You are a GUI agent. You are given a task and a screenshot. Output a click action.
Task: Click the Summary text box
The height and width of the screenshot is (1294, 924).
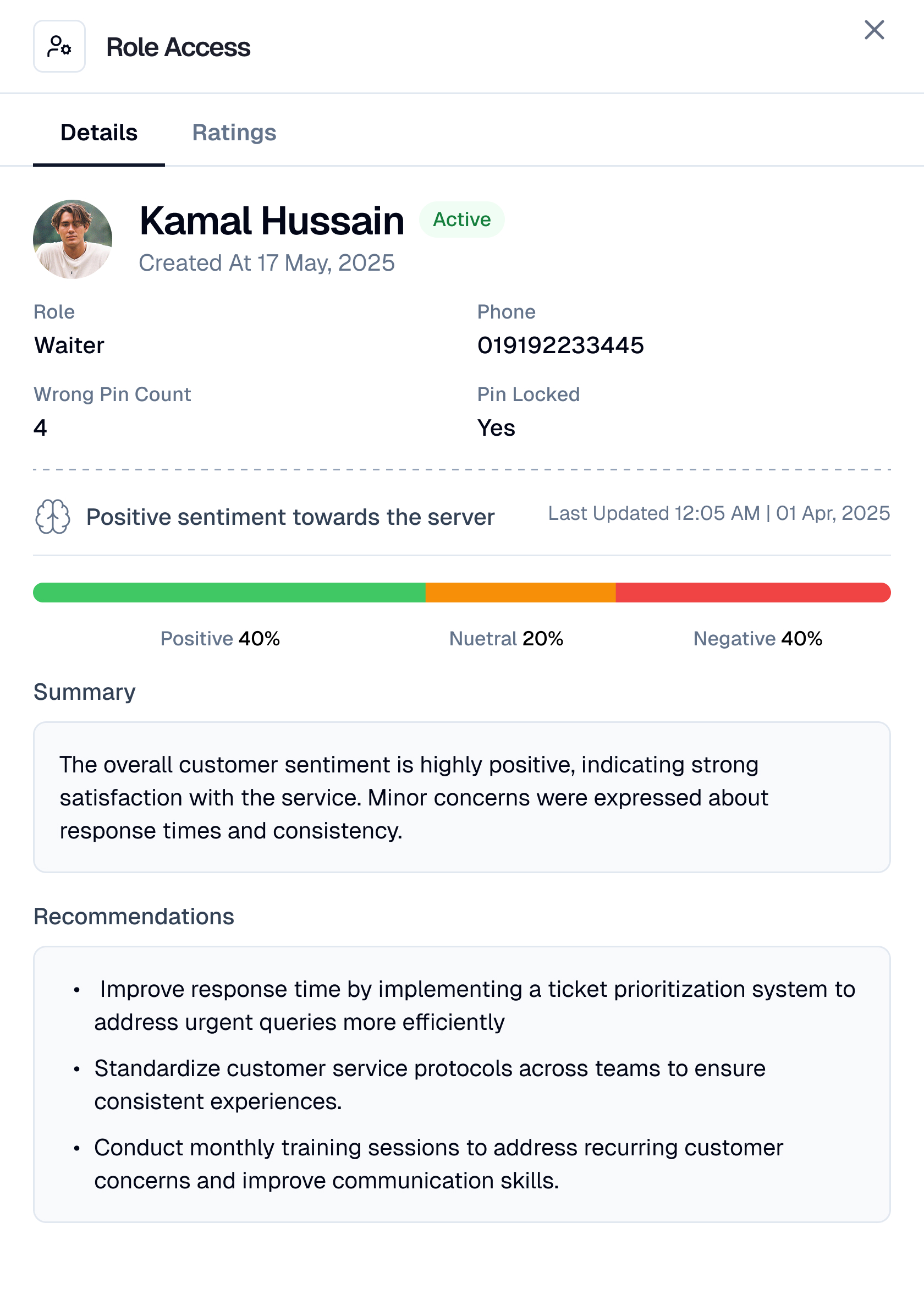pyautogui.click(x=461, y=797)
